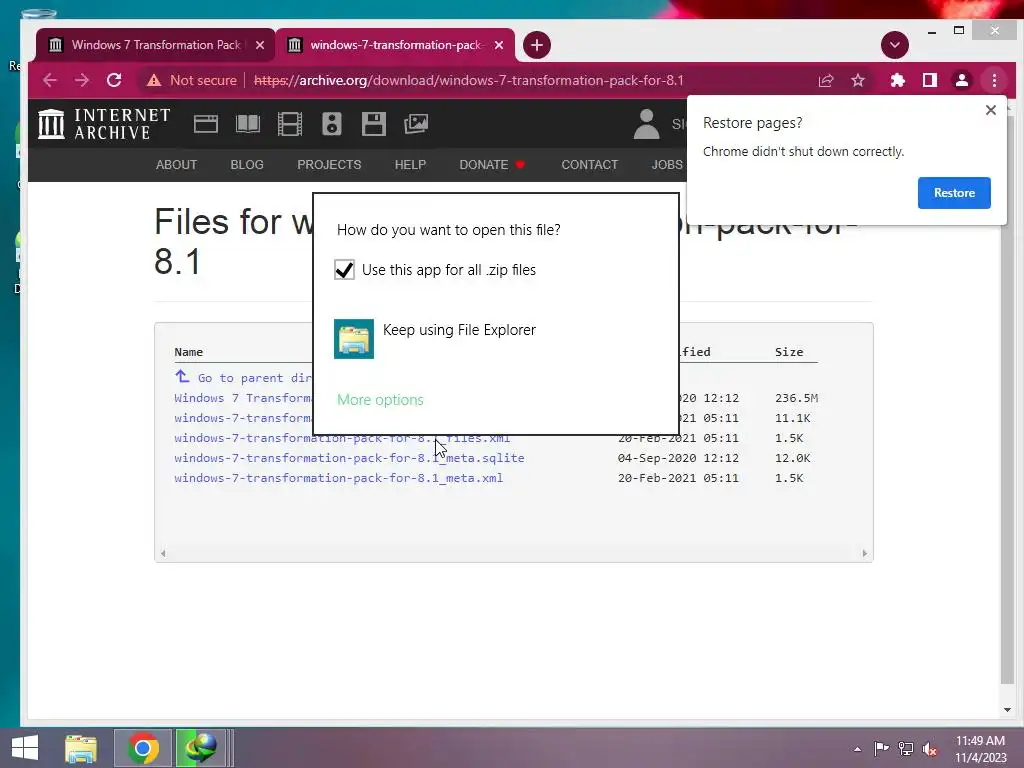Viewport: 1024px width, 768px height.
Task: Open the CONTACT menu item
Action: 590,165
